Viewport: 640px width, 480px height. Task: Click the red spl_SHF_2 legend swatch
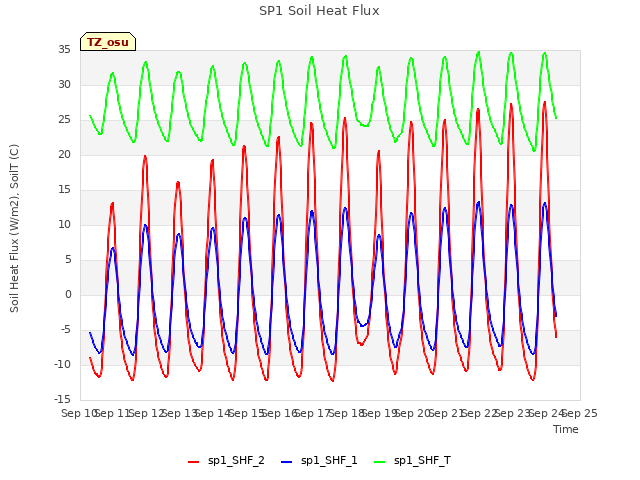[x=193, y=462]
